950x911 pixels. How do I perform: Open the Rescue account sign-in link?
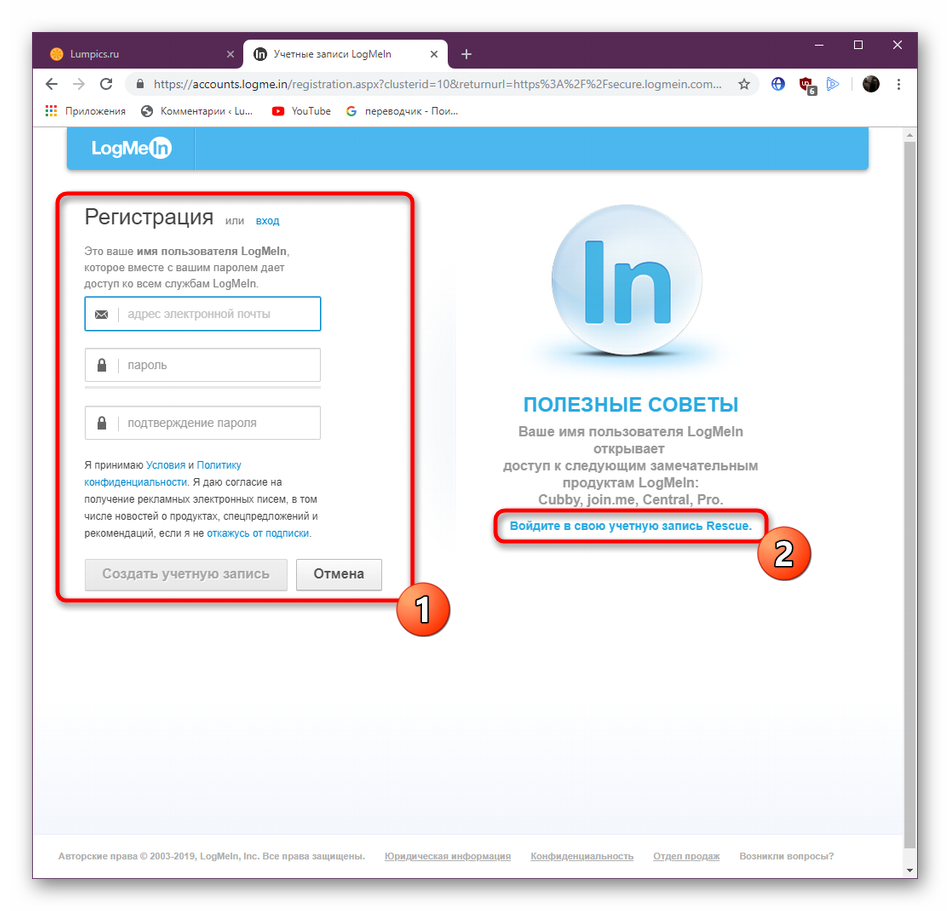point(630,526)
